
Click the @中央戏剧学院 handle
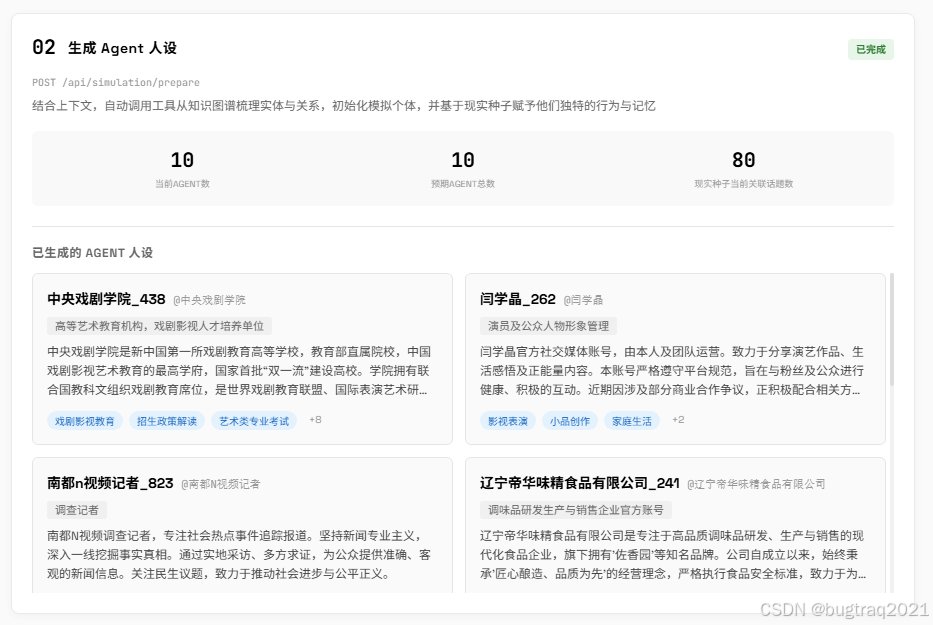pyautogui.click(x=209, y=300)
